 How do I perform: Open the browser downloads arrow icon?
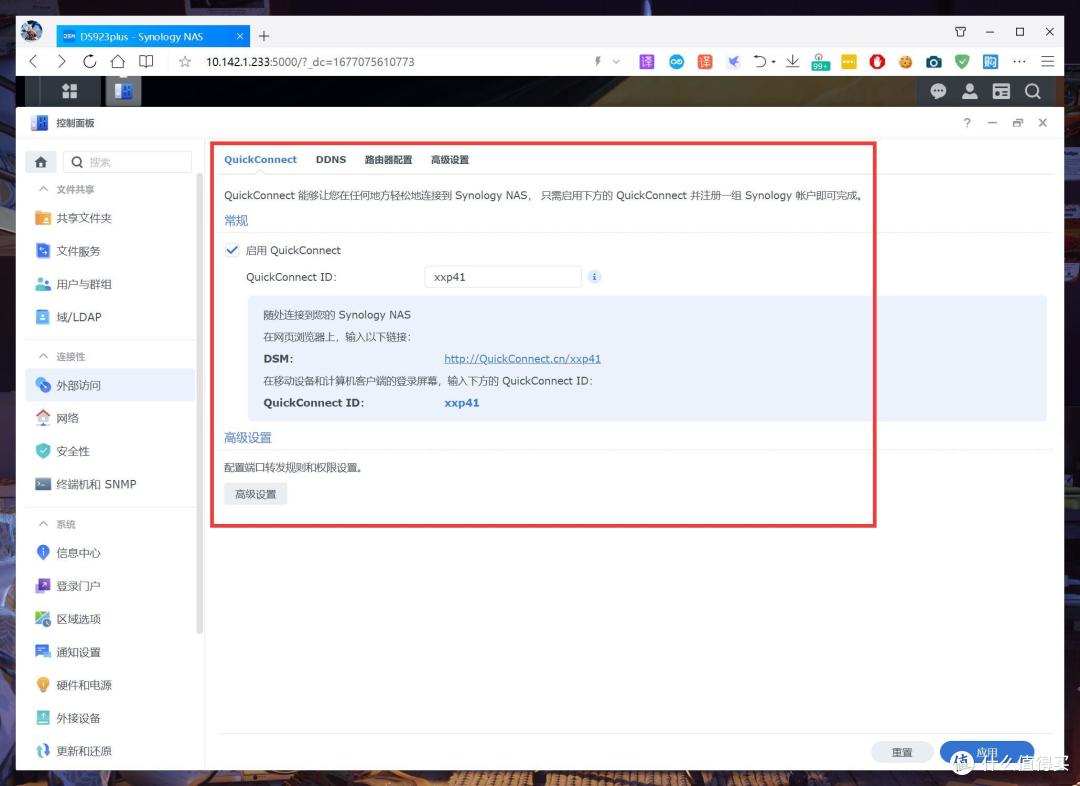(x=793, y=61)
